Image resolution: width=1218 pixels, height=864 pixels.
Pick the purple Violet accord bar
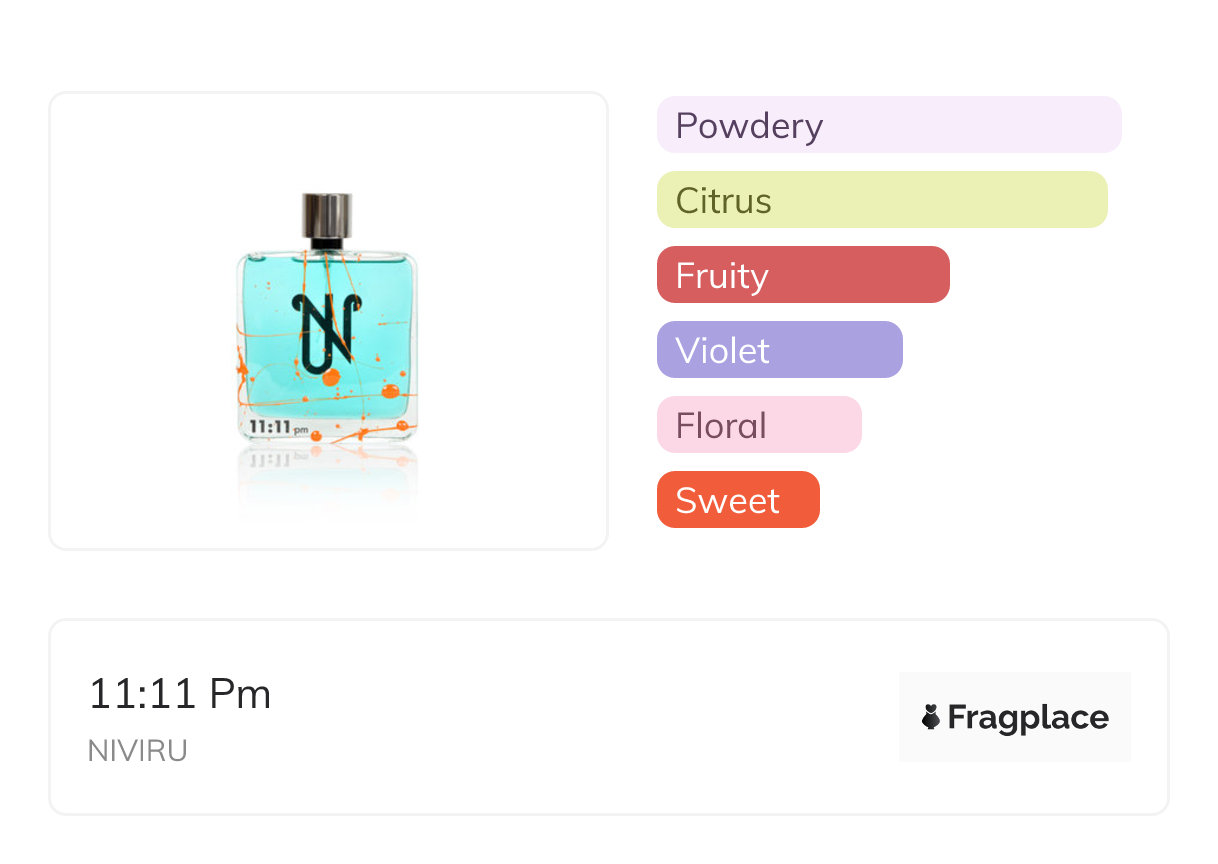[x=779, y=350]
